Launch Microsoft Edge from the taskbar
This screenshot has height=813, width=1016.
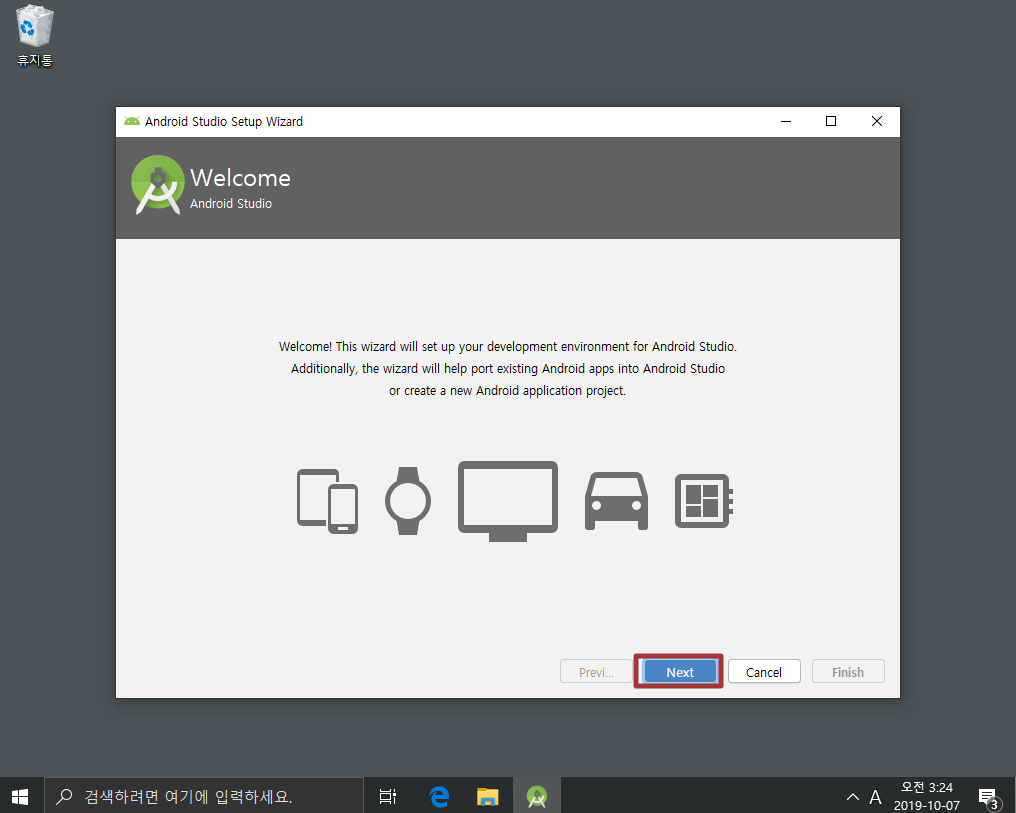[439, 796]
